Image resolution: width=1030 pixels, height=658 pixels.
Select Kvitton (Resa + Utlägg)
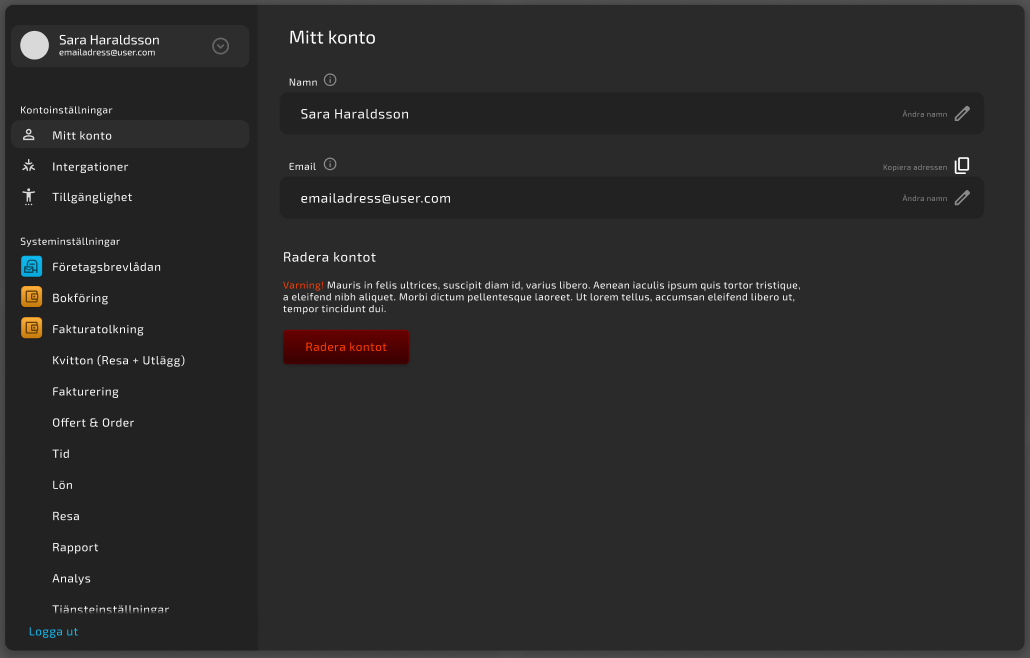118,361
